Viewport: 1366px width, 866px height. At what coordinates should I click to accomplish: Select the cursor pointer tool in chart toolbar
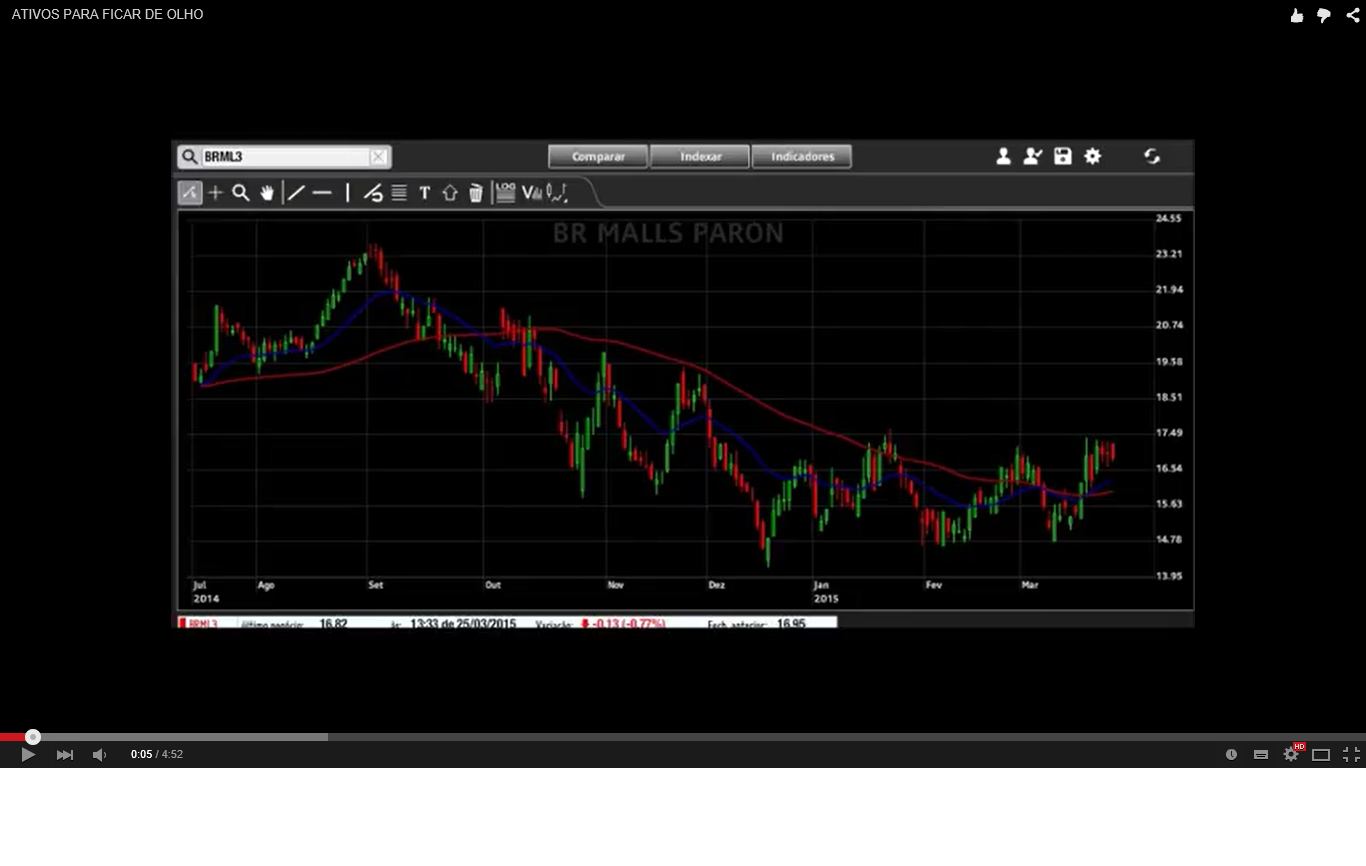pyautogui.click(x=190, y=193)
